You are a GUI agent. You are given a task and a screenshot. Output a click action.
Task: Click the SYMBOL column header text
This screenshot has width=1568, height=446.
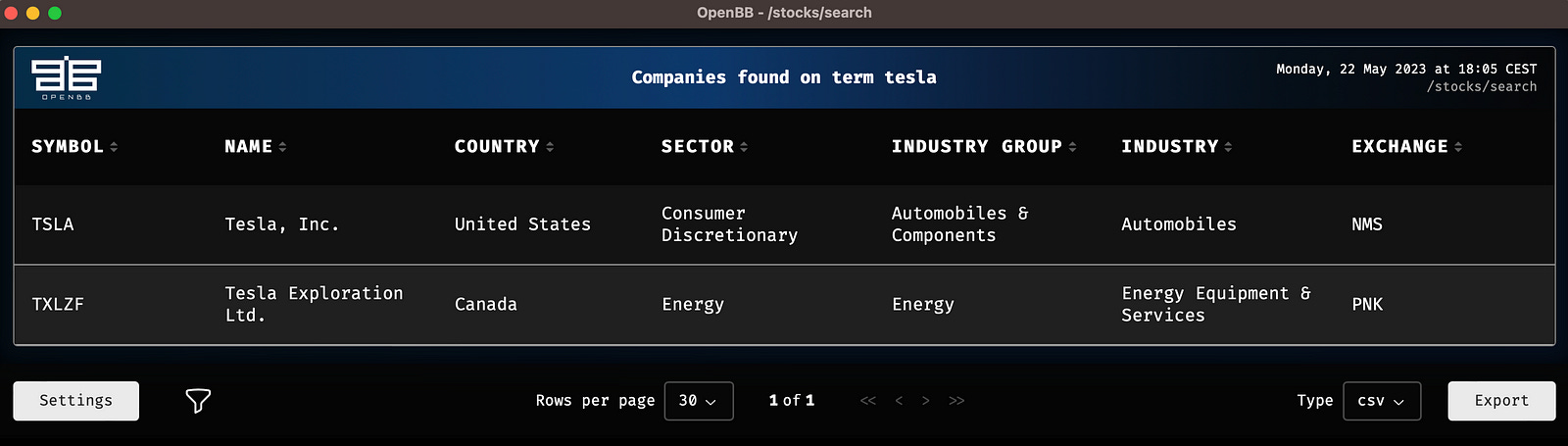click(x=68, y=147)
